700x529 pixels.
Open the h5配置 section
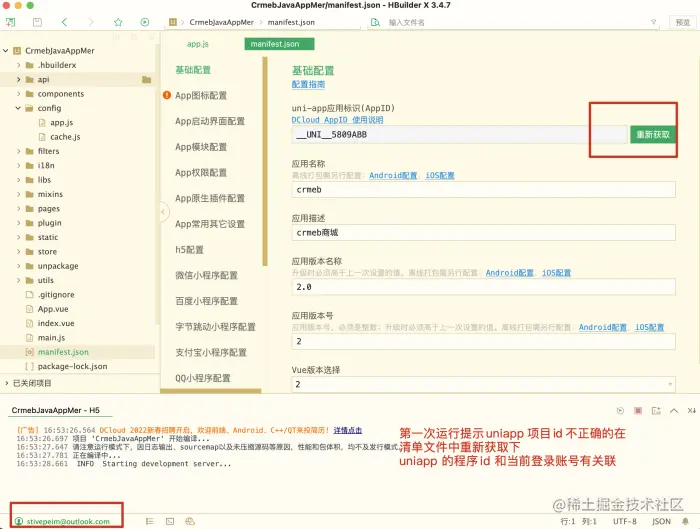point(189,250)
